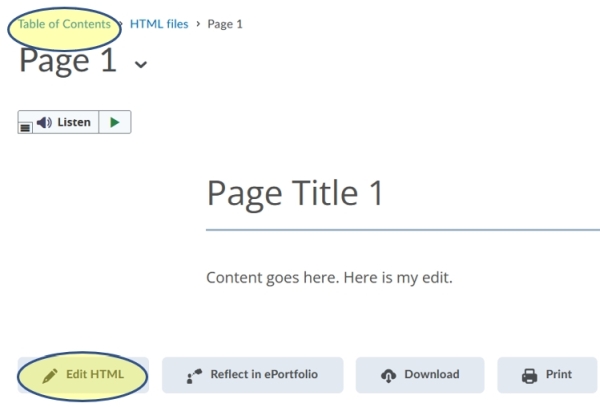This screenshot has width=600, height=407.
Task: Open the ReadSpeaker menu icon
Action: tap(26, 127)
